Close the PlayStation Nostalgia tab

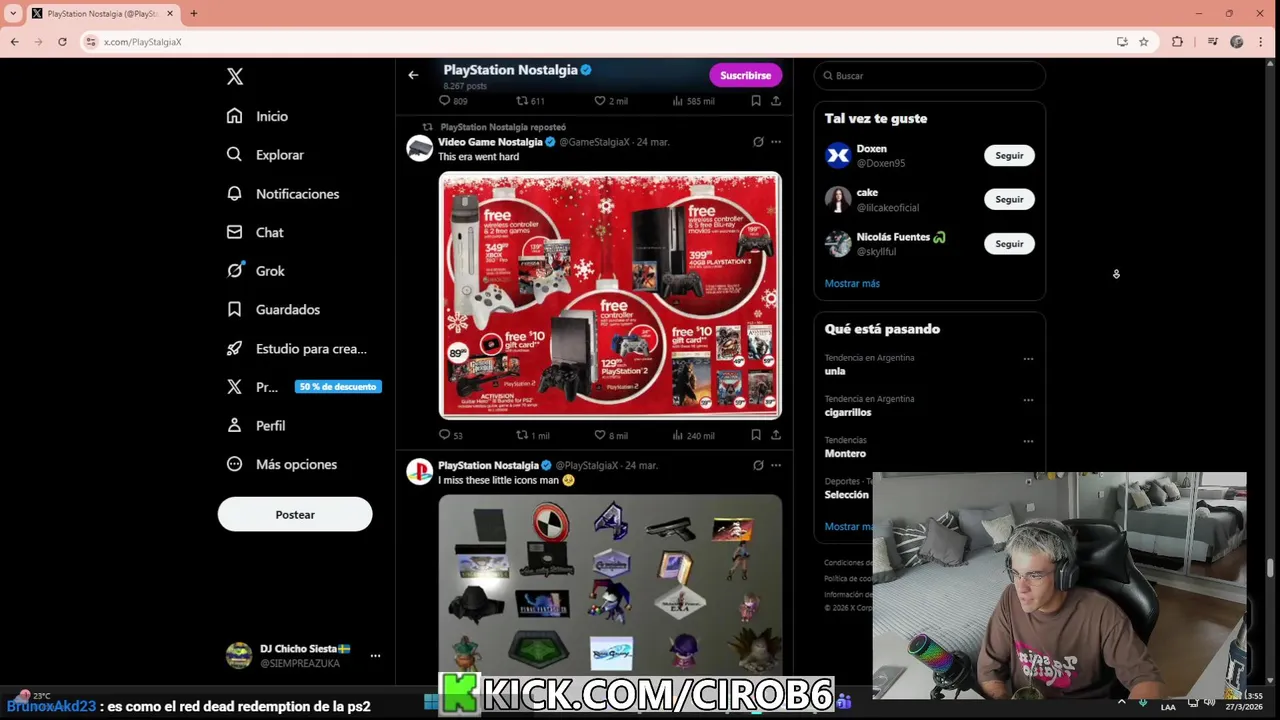coord(170,13)
